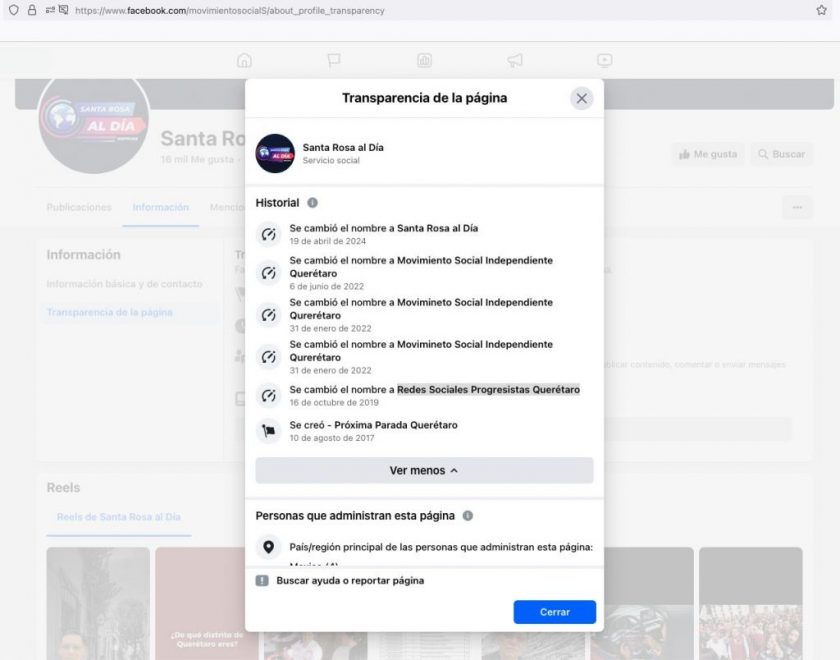Click the info icon beside Personas que administran

point(467,516)
